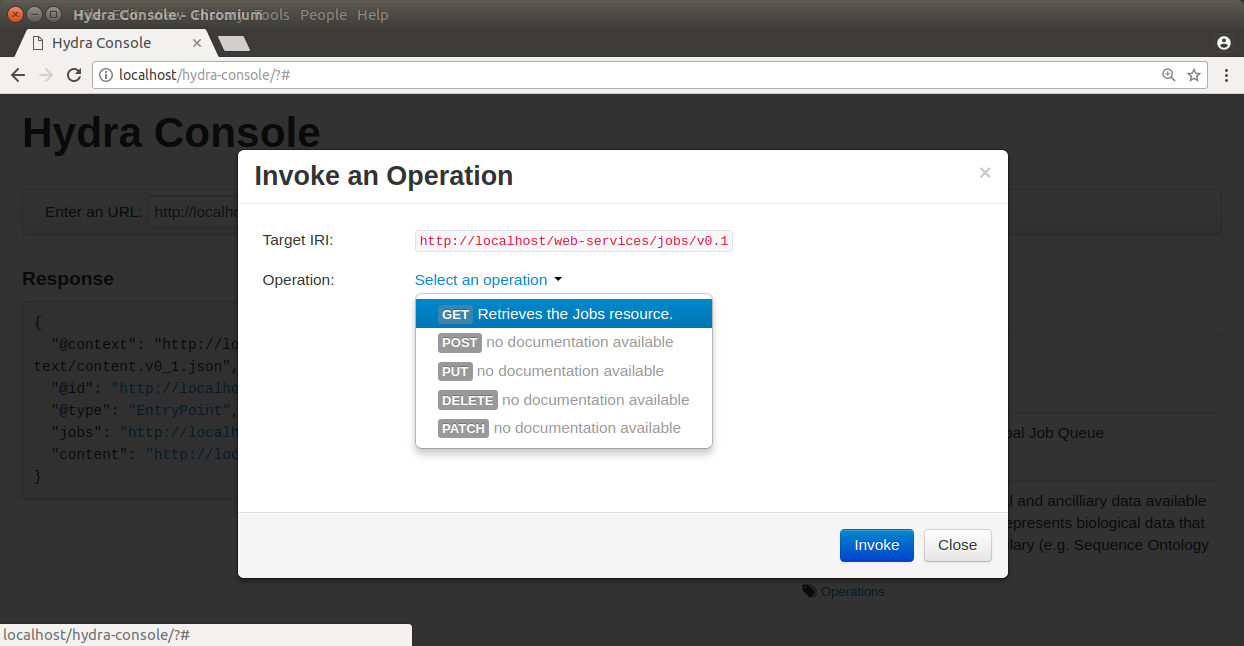Open the 'Select an operation' dropdown
The image size is (1244, 646).
click(x=488, y=280)
